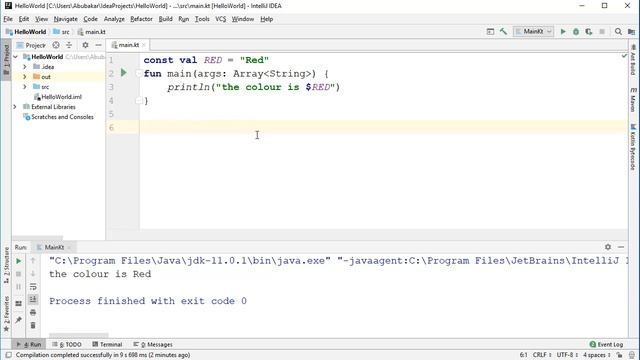Collapse all in the Project panel header
640x360 pixels.
[69, 45]
